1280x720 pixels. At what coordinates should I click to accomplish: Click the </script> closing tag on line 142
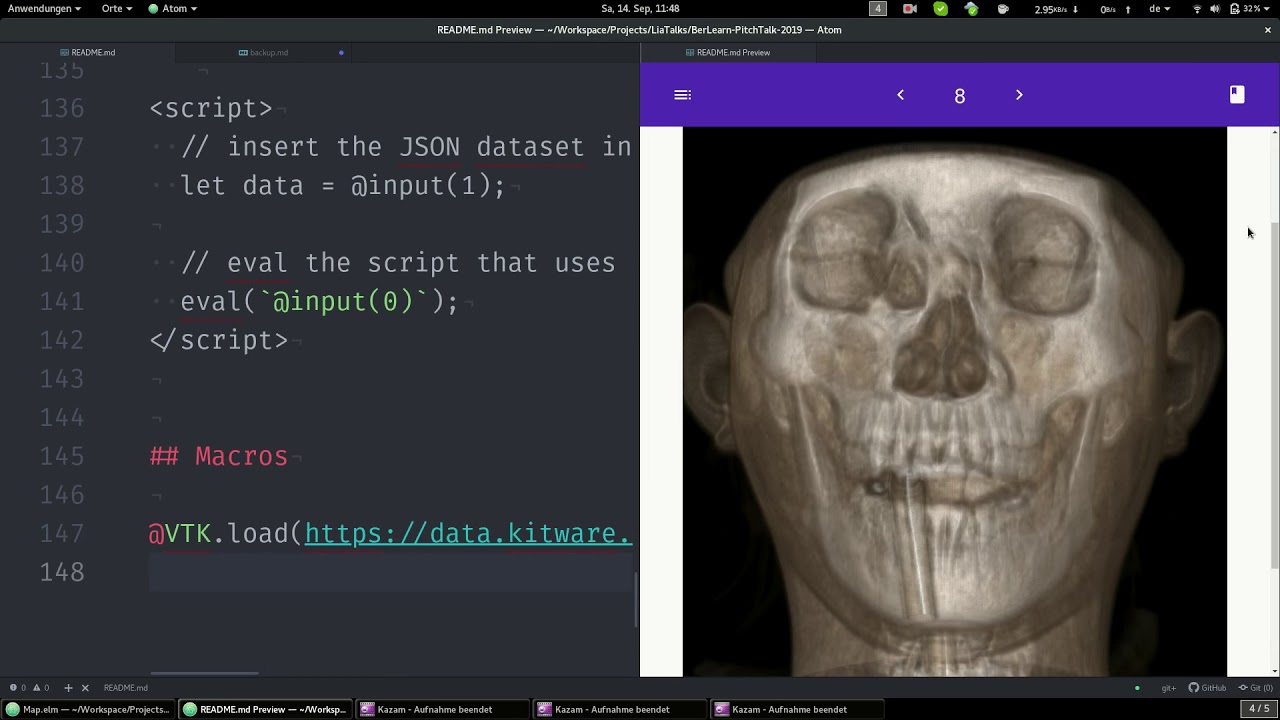(x=219, y=340)
